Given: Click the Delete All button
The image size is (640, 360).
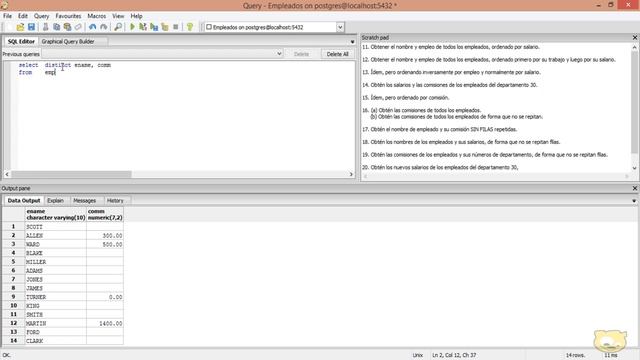Looking at the screenshot, I should click(x=337, y=54).
